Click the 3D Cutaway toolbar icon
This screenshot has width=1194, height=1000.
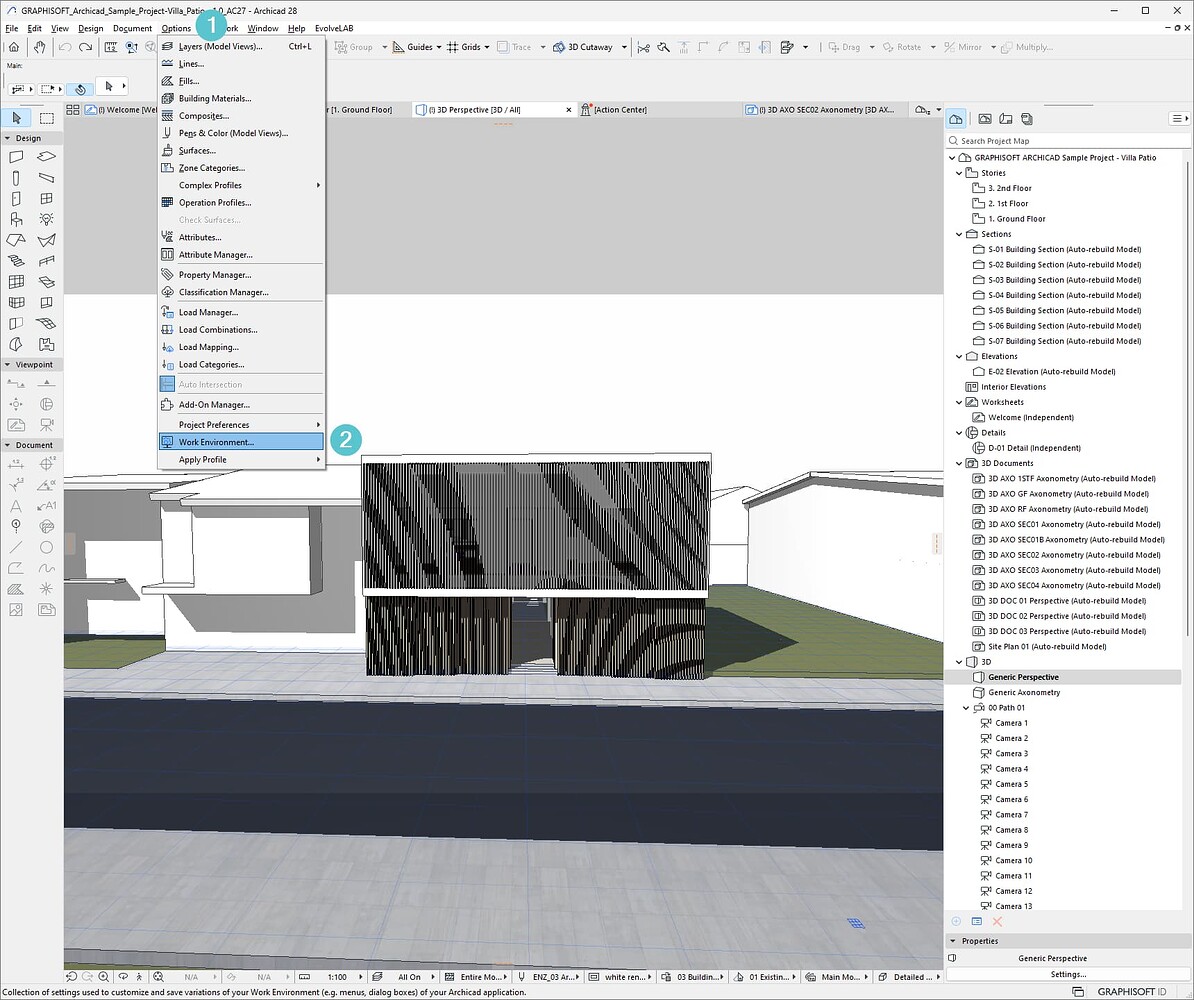tap(558, 46)
